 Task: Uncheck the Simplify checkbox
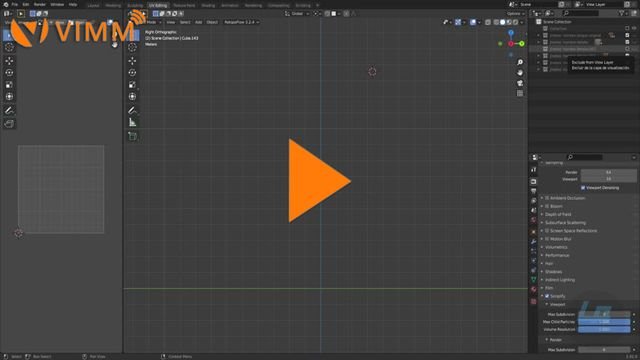[x=547, y=296]
